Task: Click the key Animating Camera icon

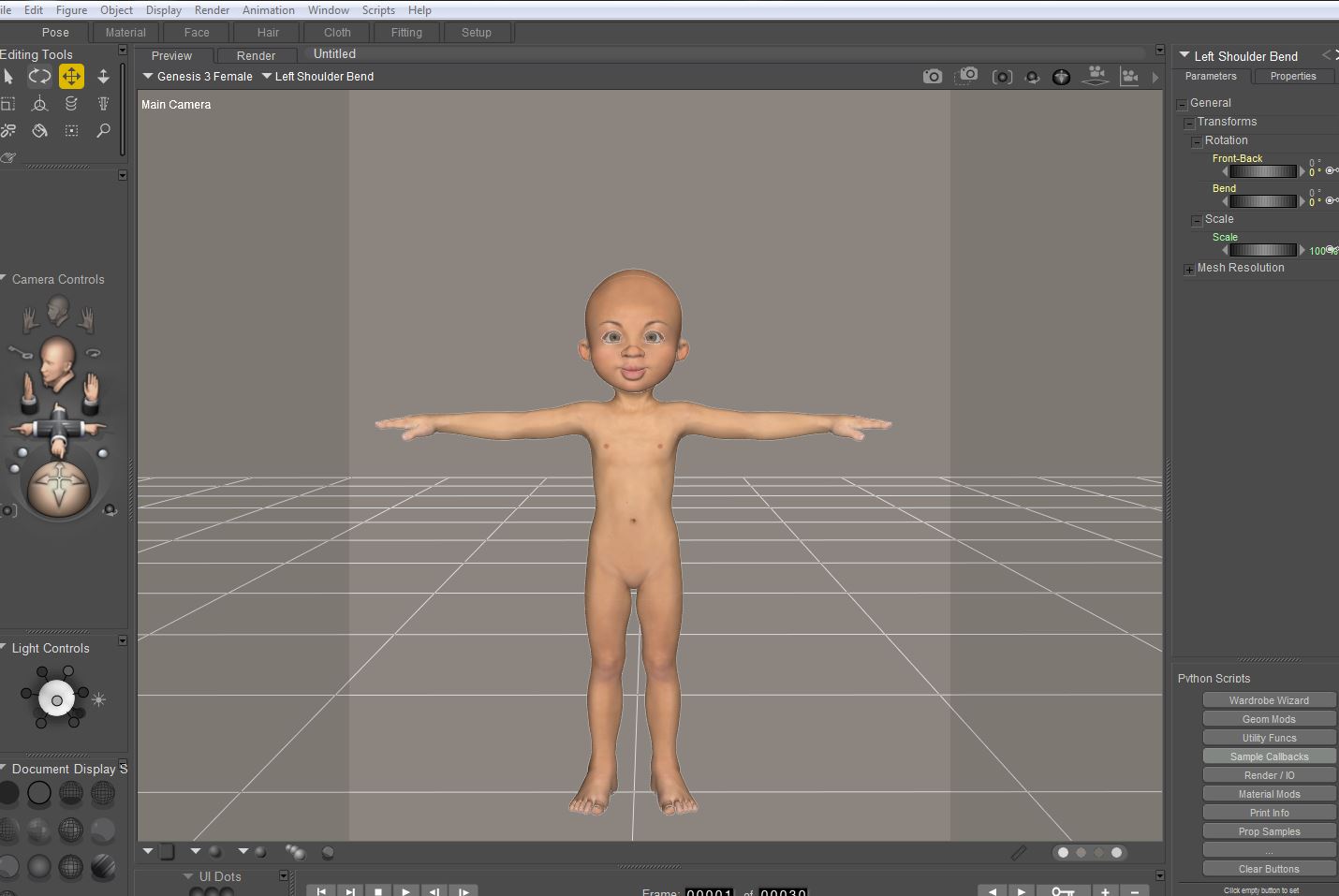Action: (21, 352)
